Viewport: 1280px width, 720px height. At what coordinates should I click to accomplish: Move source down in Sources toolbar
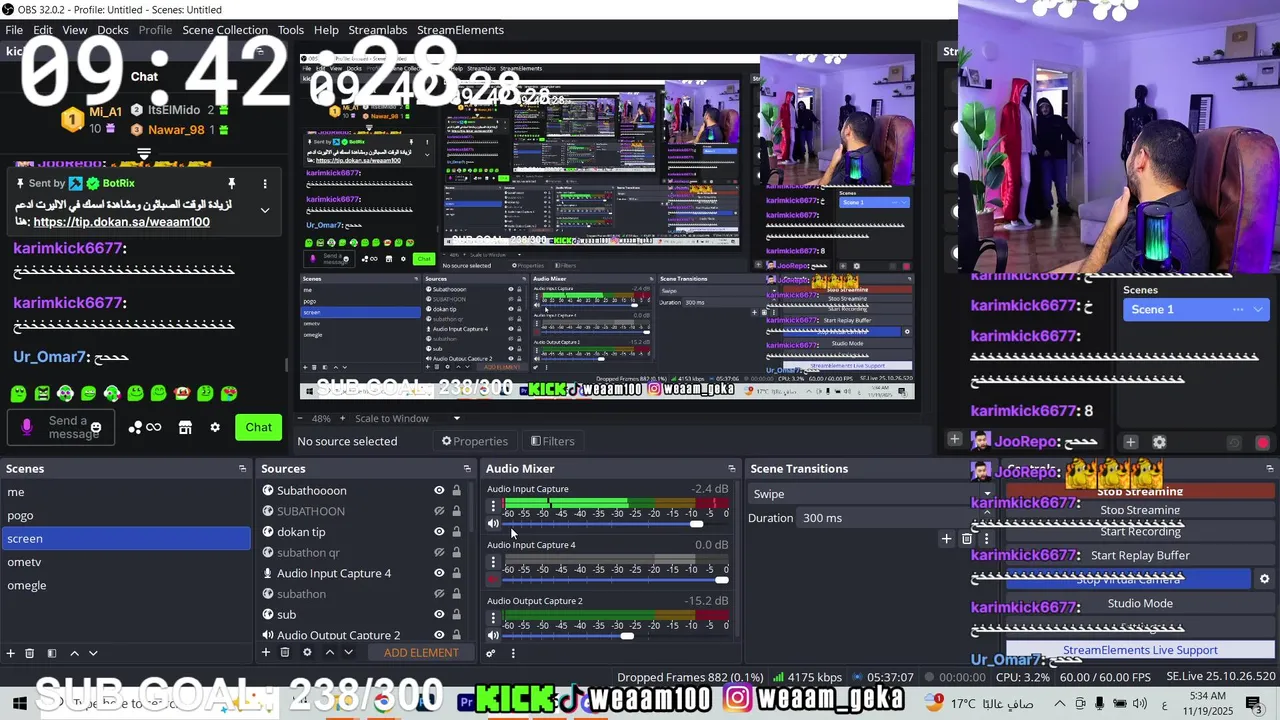(348, 653)
